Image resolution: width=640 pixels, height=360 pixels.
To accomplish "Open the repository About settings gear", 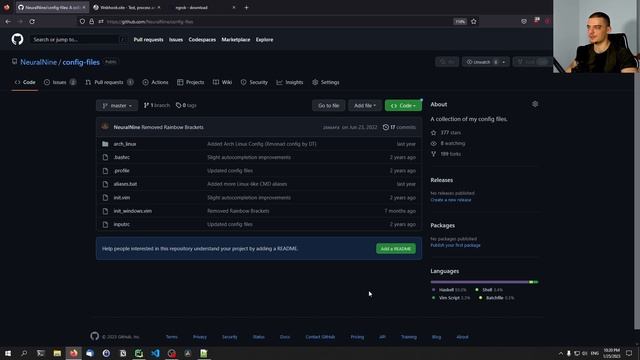I will coord(535,104).
